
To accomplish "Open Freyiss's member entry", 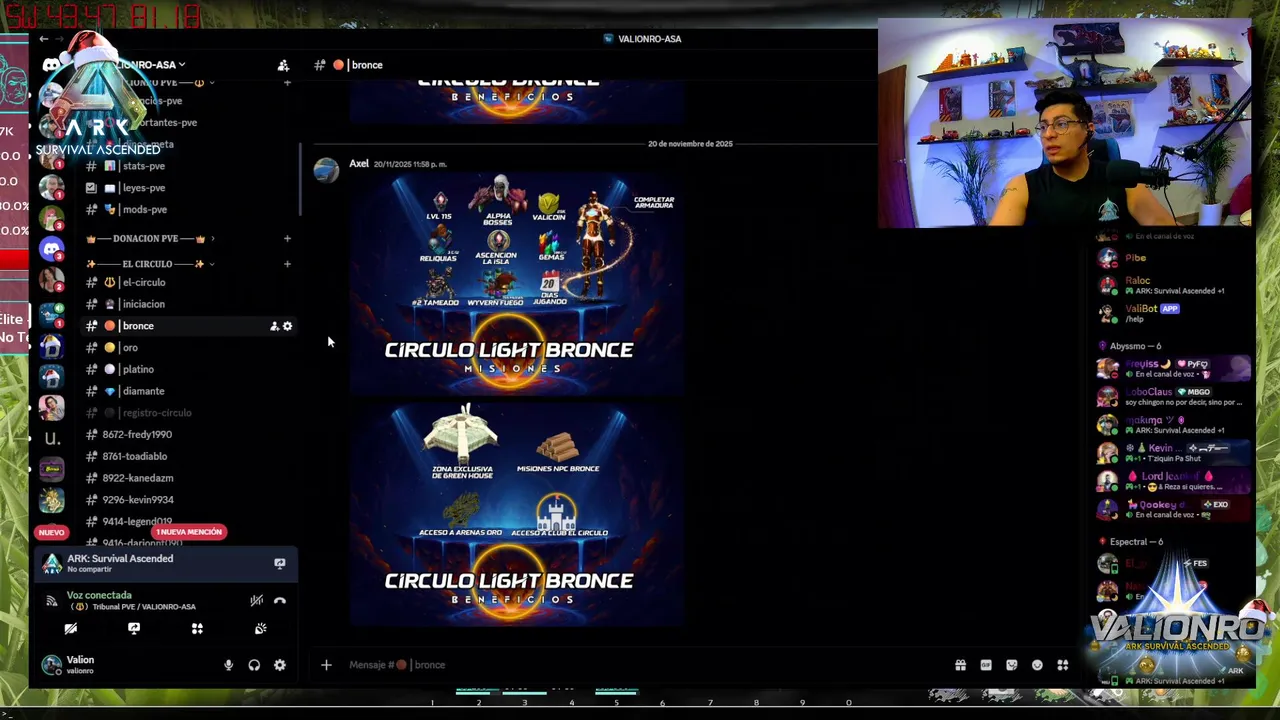I will (x=1172, y=369).
